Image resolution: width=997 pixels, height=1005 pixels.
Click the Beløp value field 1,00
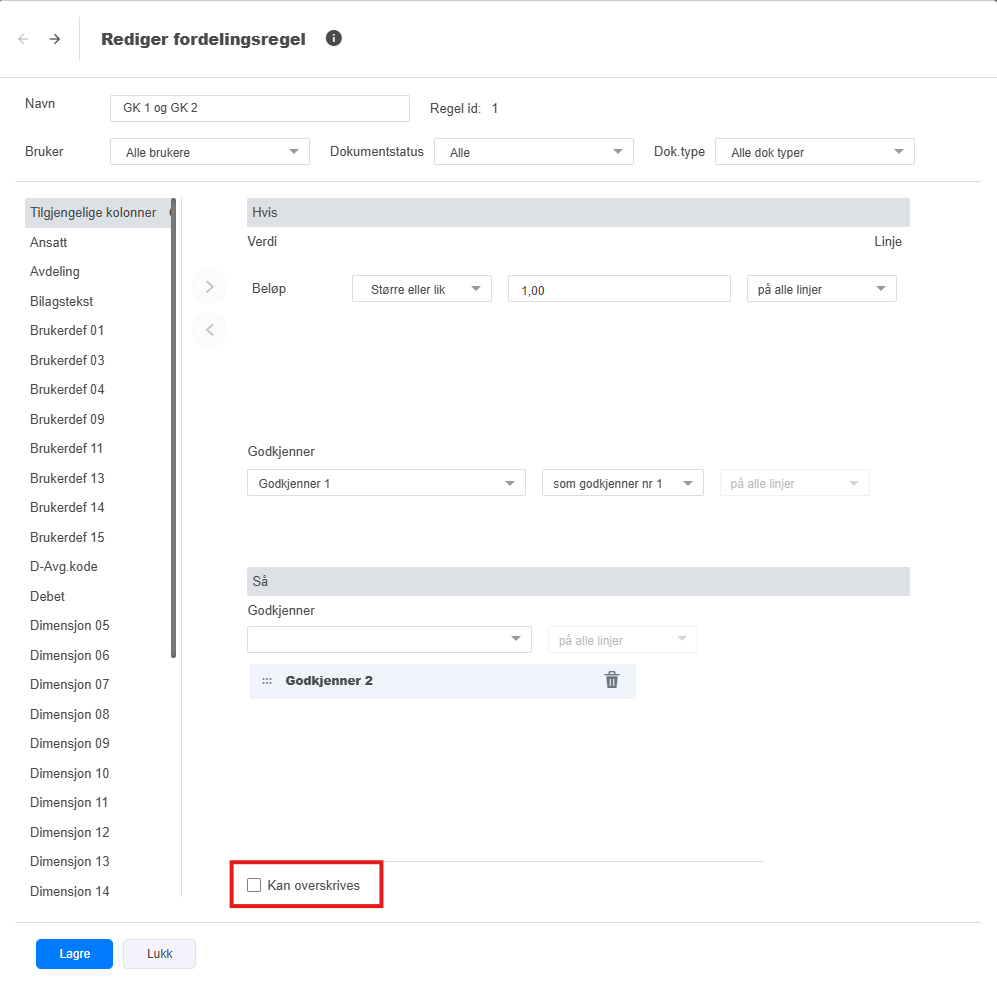point(620,289)
